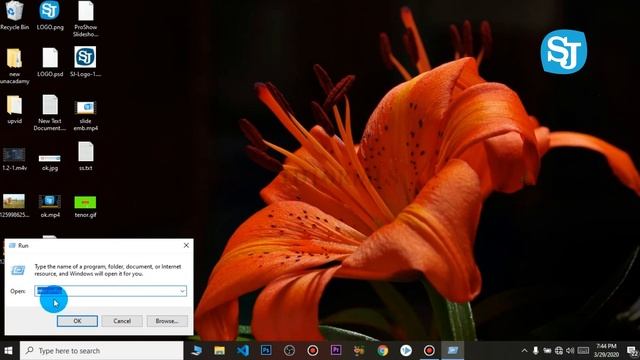Open the clock showing 7:44 PM

click(x=606, y=351)
